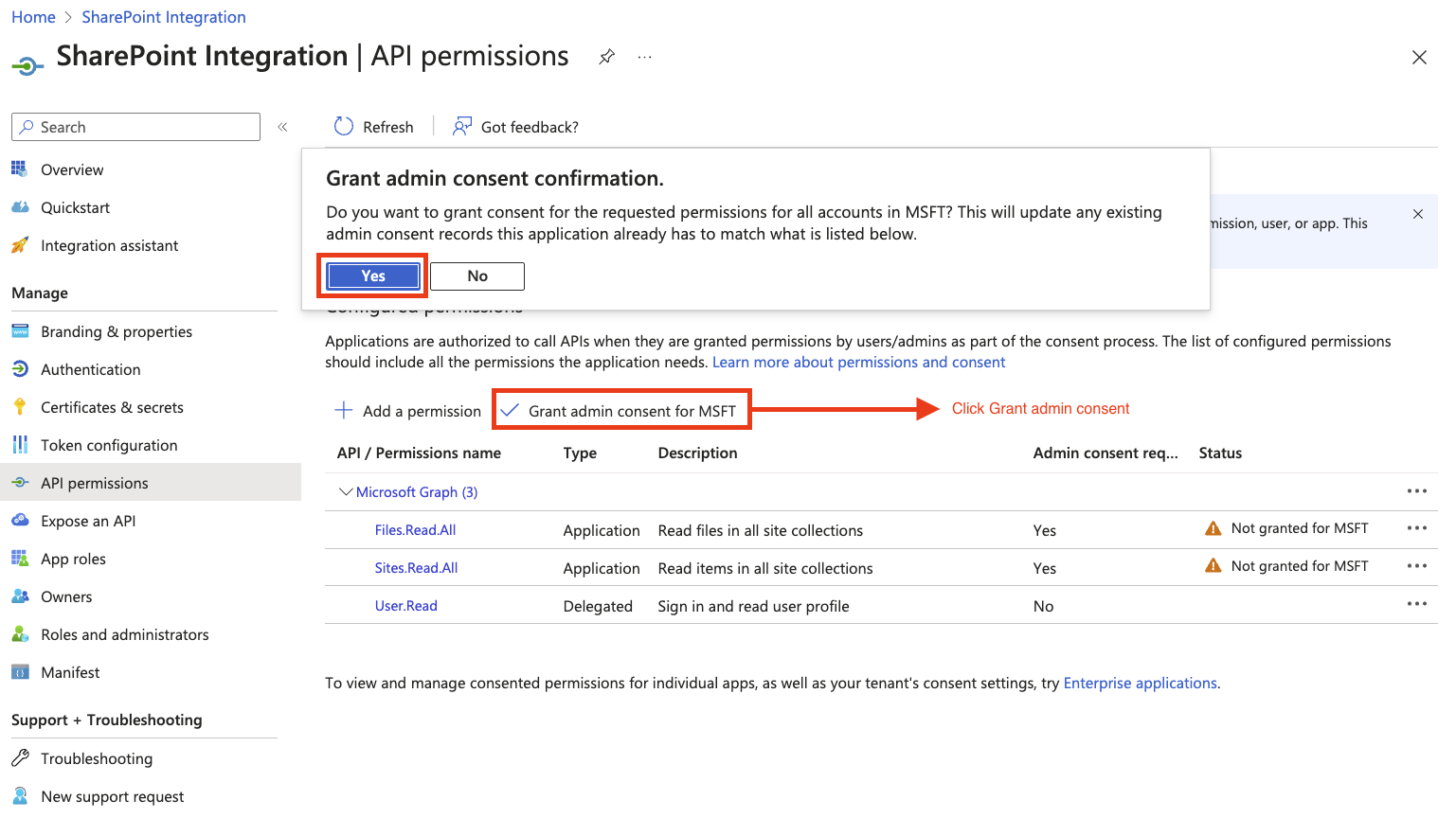The height and width of the screenshot is (818, 1456).
Task: Click the Description column header
Action: [x=697, y=453]
